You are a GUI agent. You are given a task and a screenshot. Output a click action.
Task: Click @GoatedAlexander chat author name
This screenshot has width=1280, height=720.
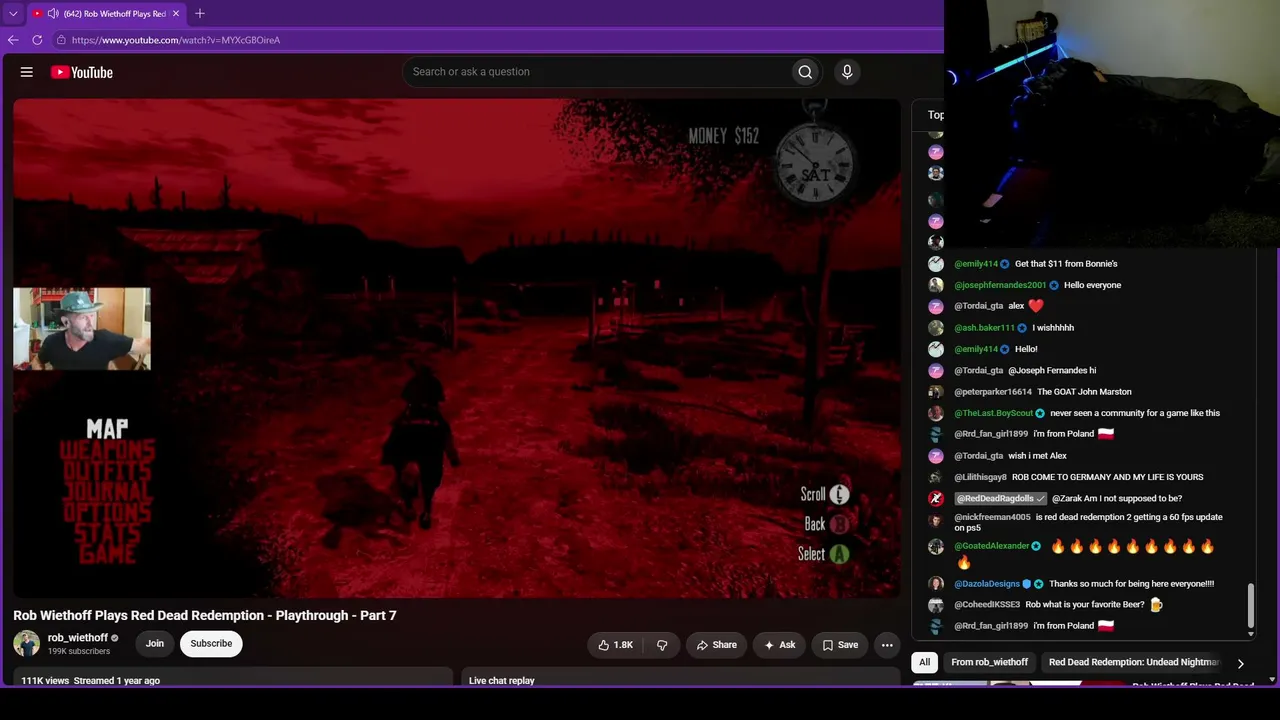pyautogui.click(x=991, y=546)
